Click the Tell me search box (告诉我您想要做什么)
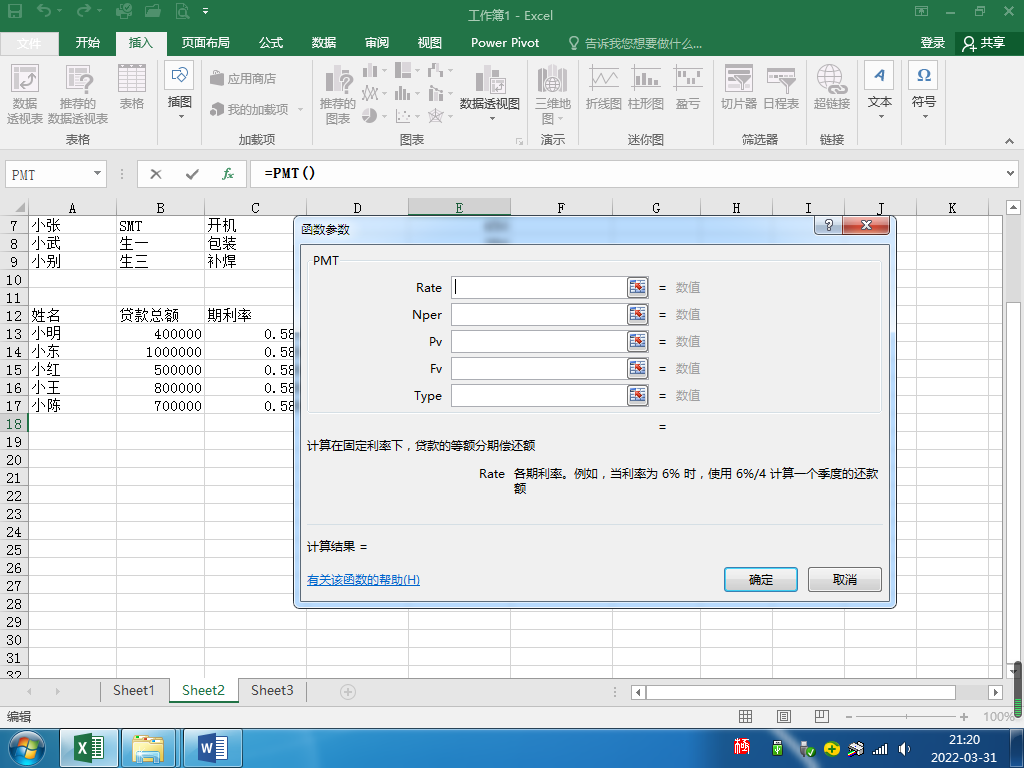This screenshot has height=768, width=1024. pyautogui.click(x=635, y=43)
